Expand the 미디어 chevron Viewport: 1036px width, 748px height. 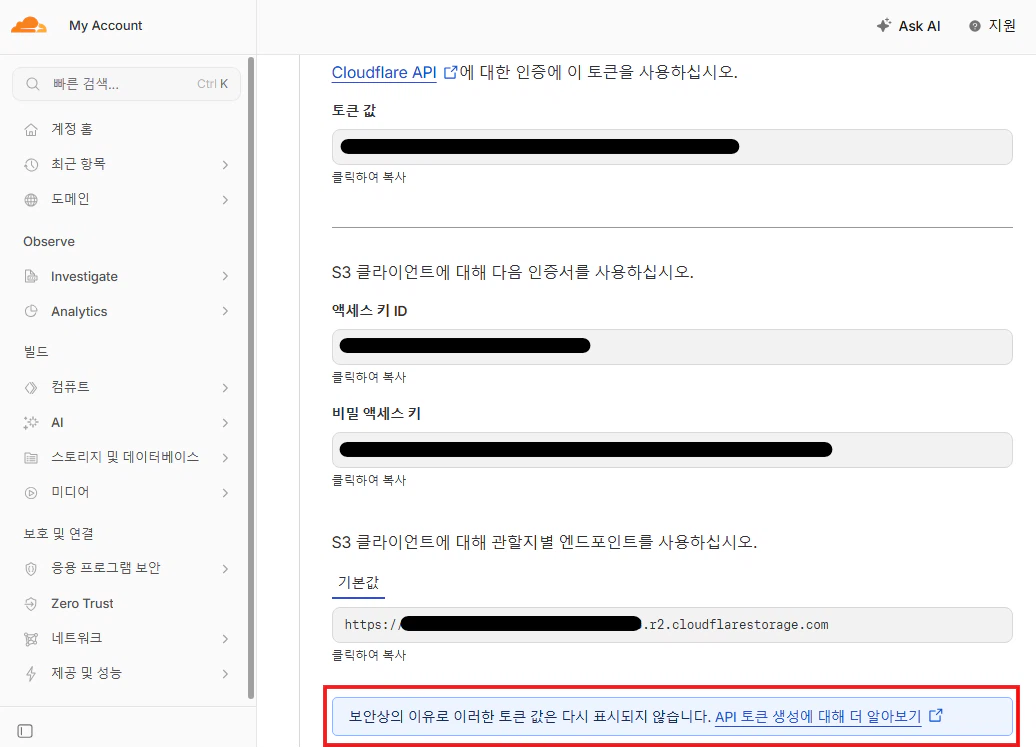(225, 493)
